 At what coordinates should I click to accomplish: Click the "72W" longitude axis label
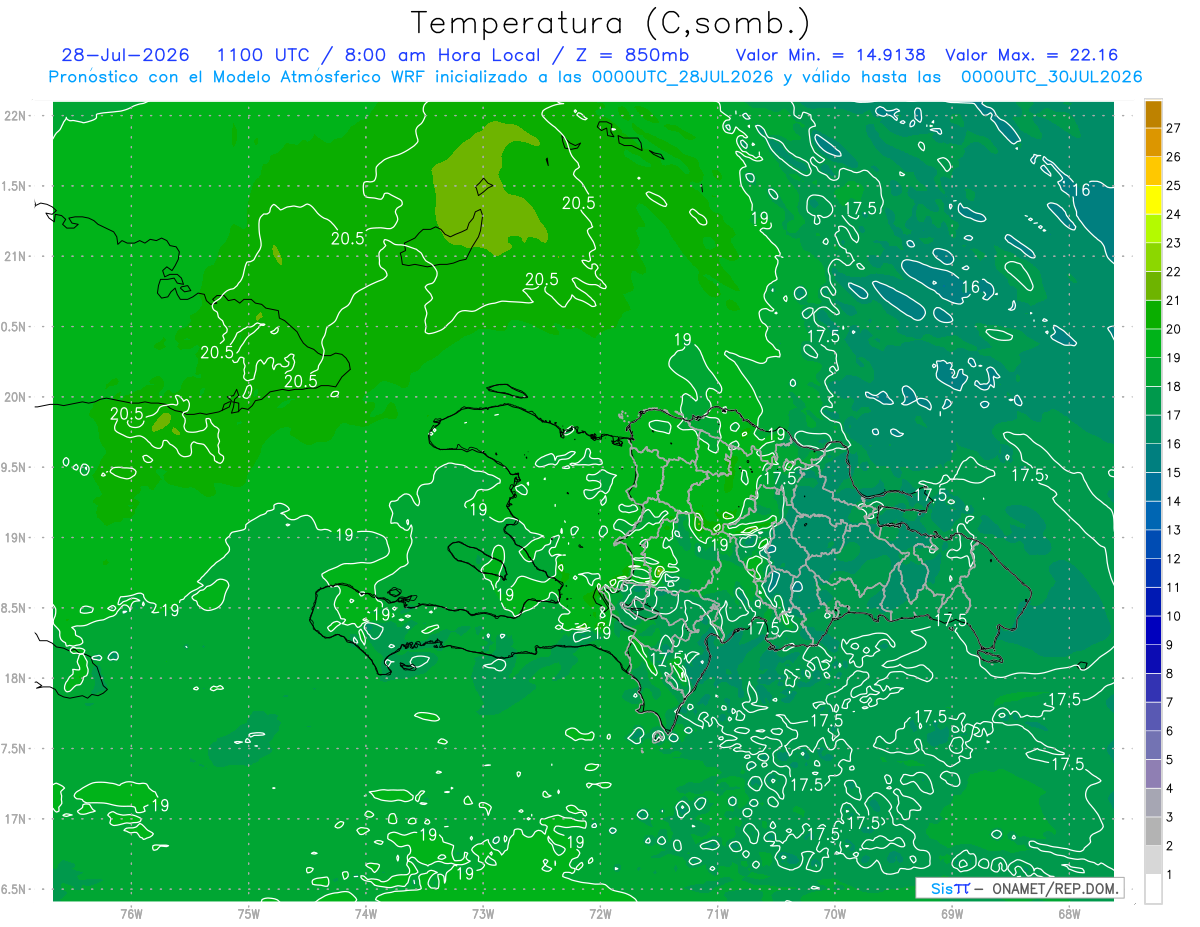tap(600, 913)
